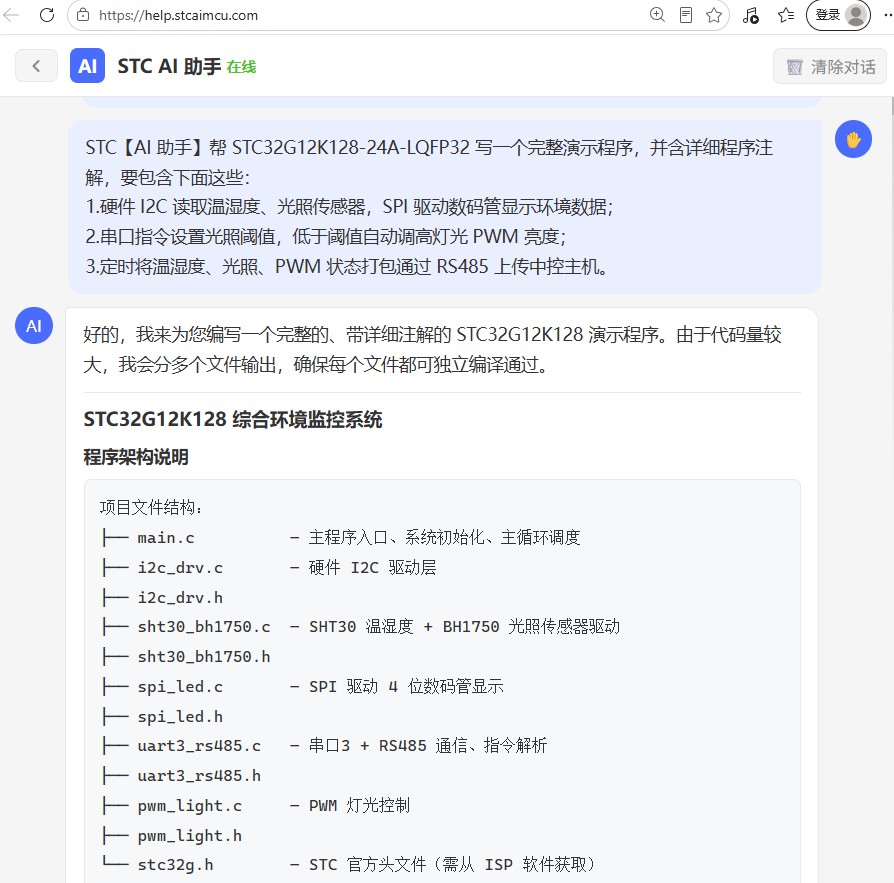894x883 pixels.
Task: Open the favorites list icon
Action: pyautogui.click(x=786, y=15)
